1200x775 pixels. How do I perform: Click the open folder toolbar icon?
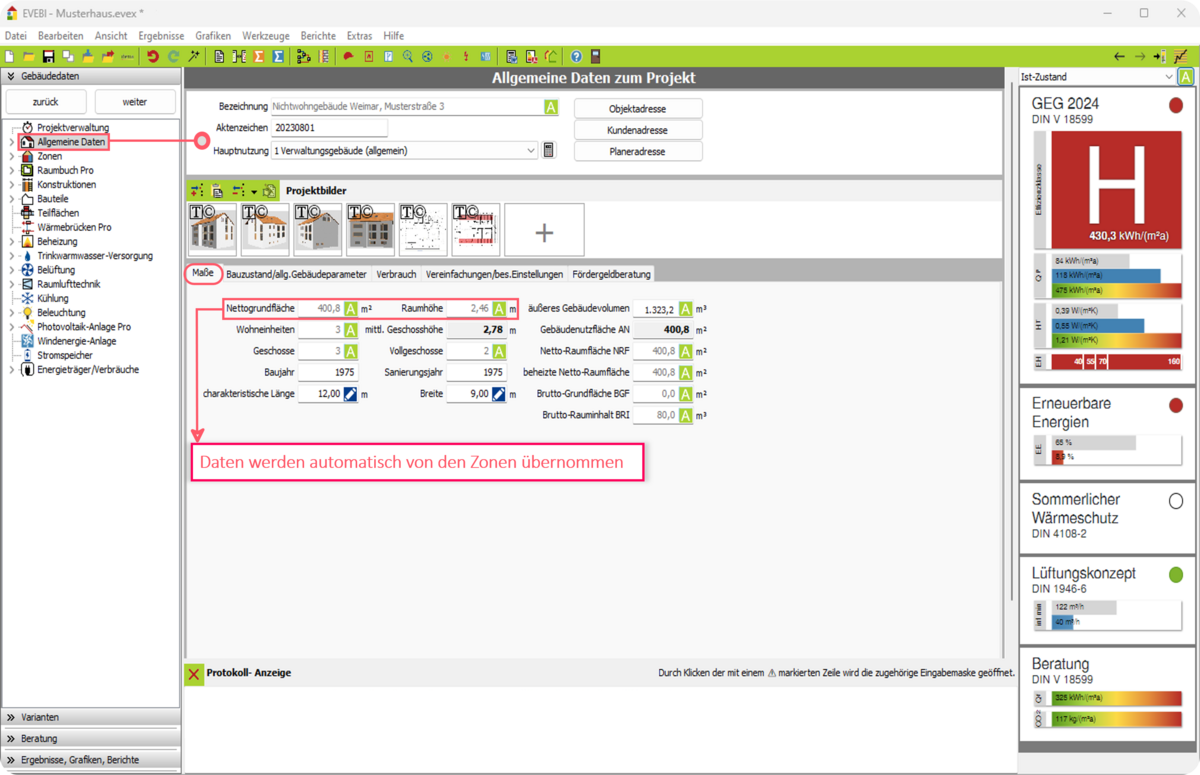click(x=29, y=57)
